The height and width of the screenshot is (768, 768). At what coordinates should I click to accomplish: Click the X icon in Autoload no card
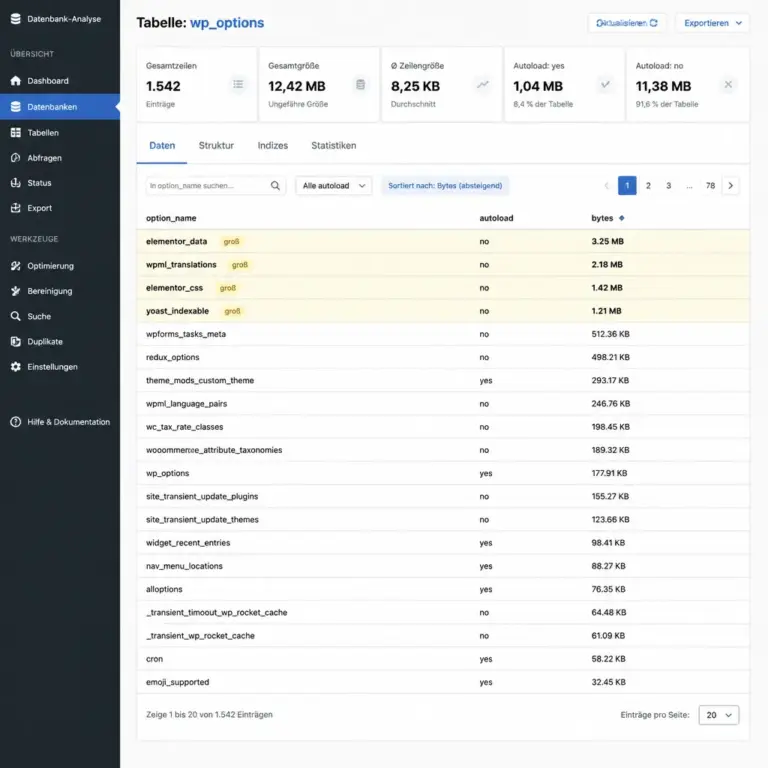[x=728, y=84]
